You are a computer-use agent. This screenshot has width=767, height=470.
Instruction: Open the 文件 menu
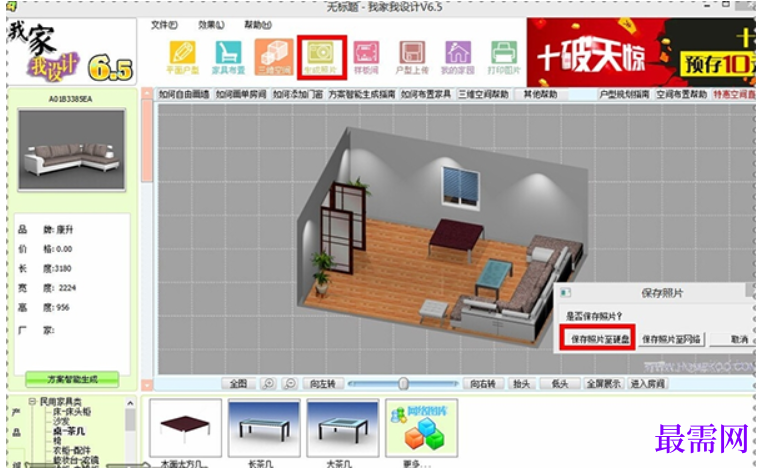click(x=164, y=25)
